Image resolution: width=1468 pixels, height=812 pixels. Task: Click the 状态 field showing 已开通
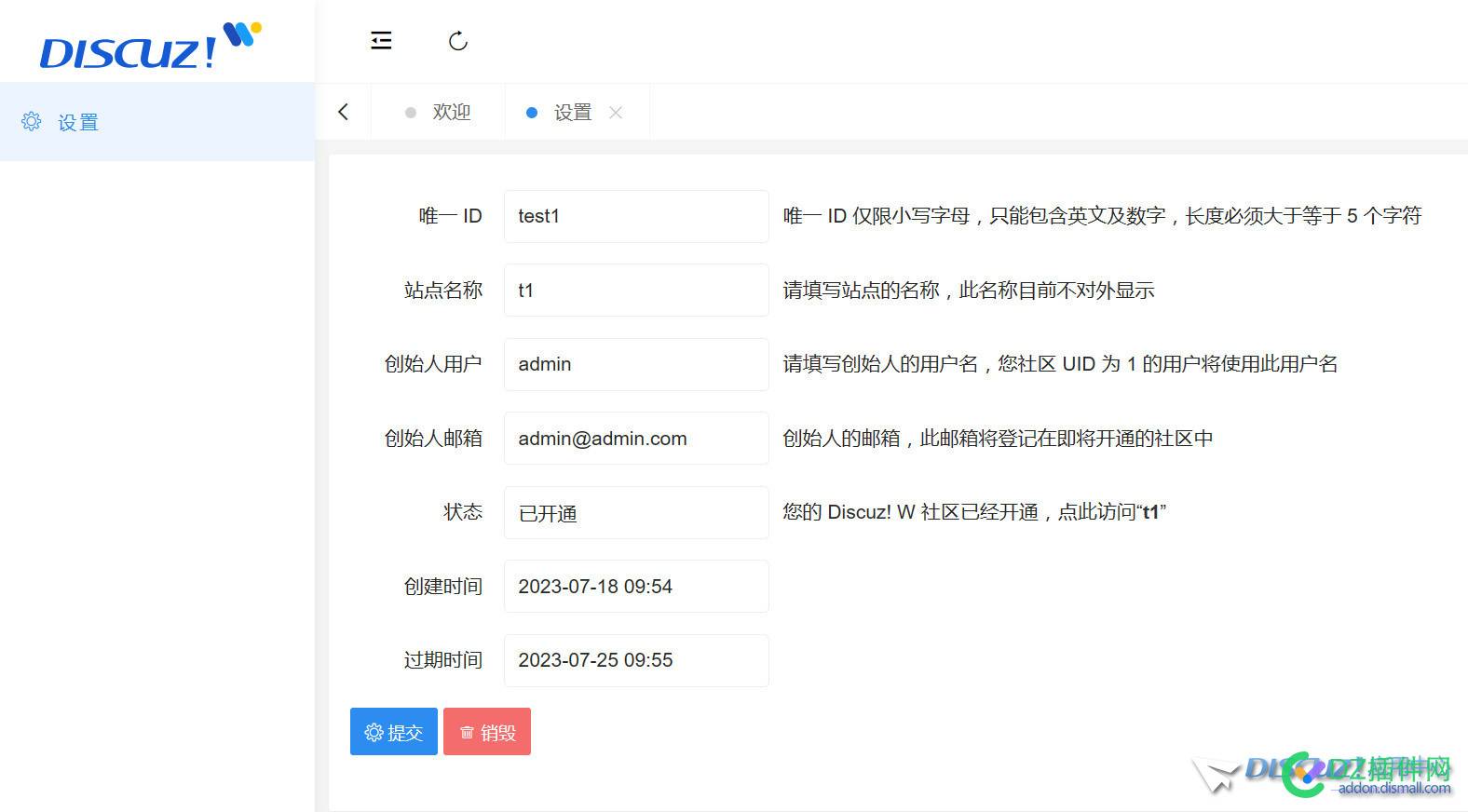click(636, 512)
